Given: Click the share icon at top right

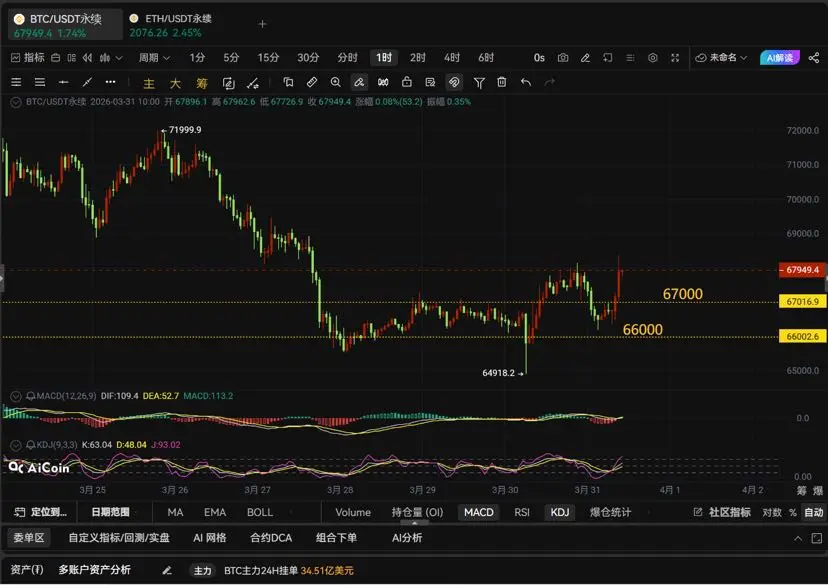Looking at the screenshot, I should [814, 58].
